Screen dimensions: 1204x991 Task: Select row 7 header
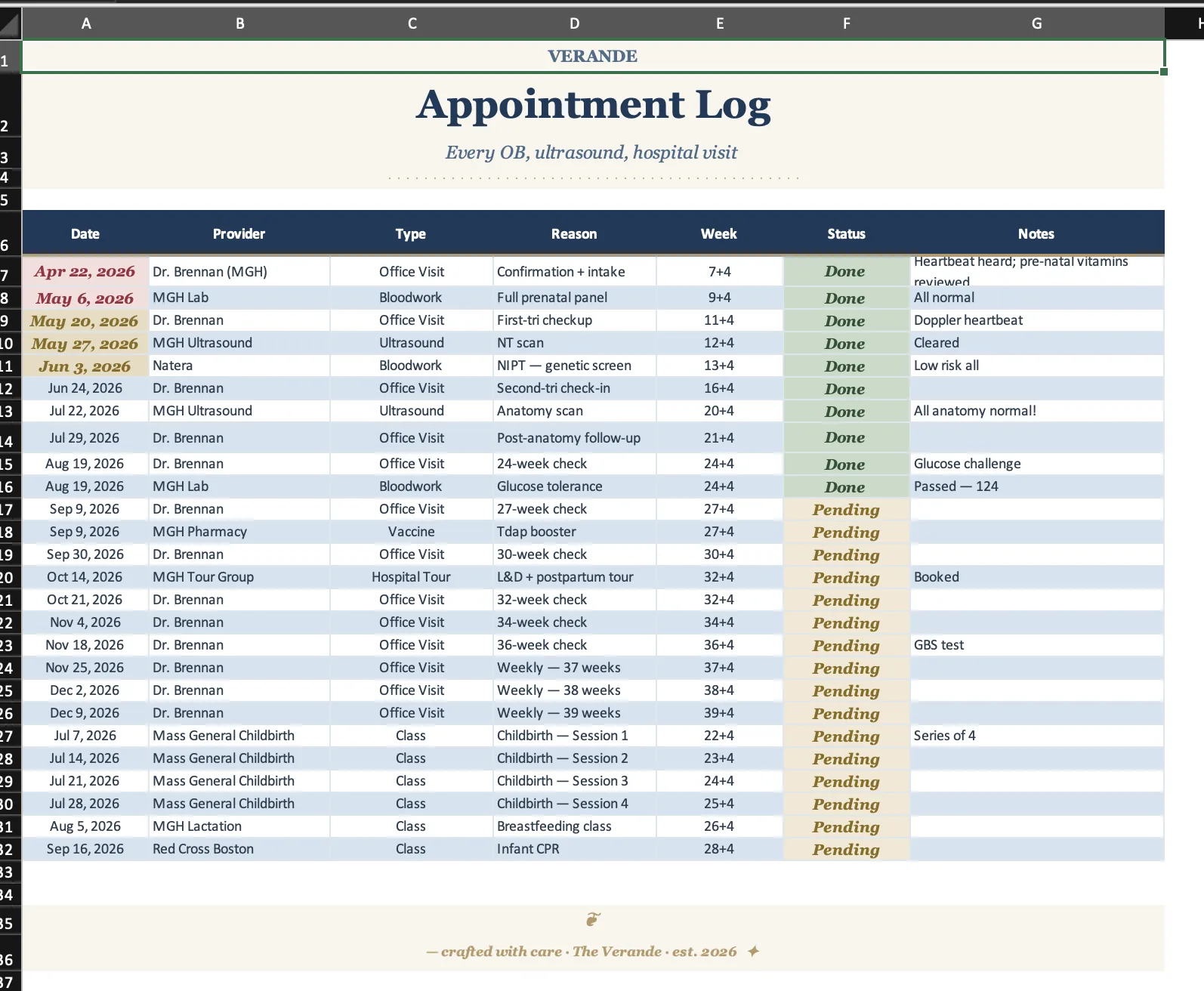(x=10, y=271)
